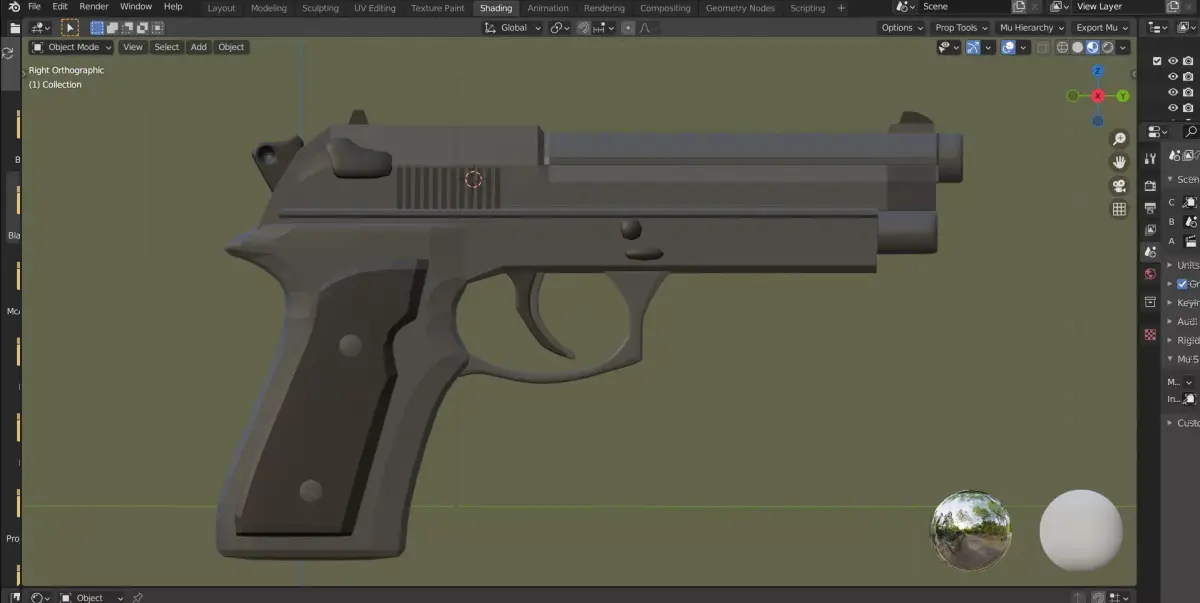Image resolution: width=1200 pixels, height=603 pixels.
Task: Click the Scene name field
Action: [x=963, y=7]
